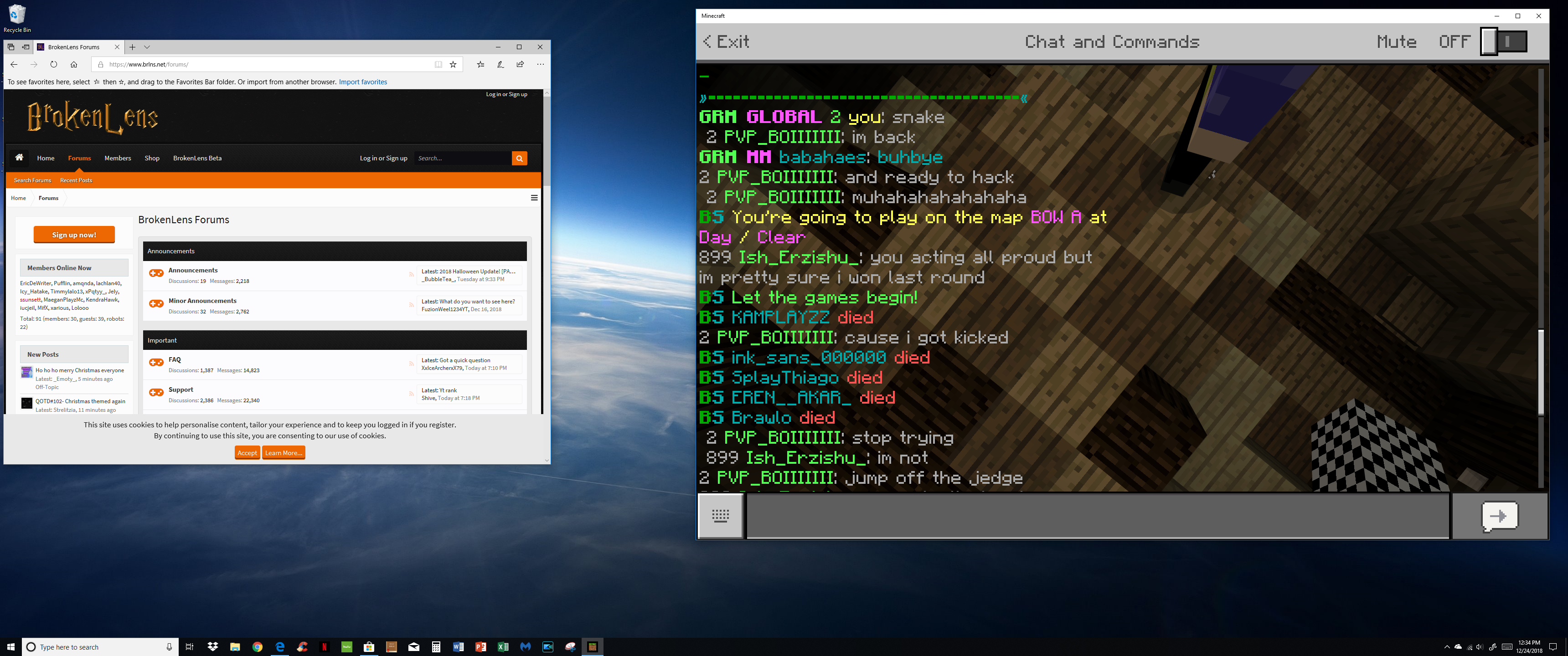Open BrokenLens Beta nav item
The height and width of the screenshot is (656, 1568).
[197, 158]
